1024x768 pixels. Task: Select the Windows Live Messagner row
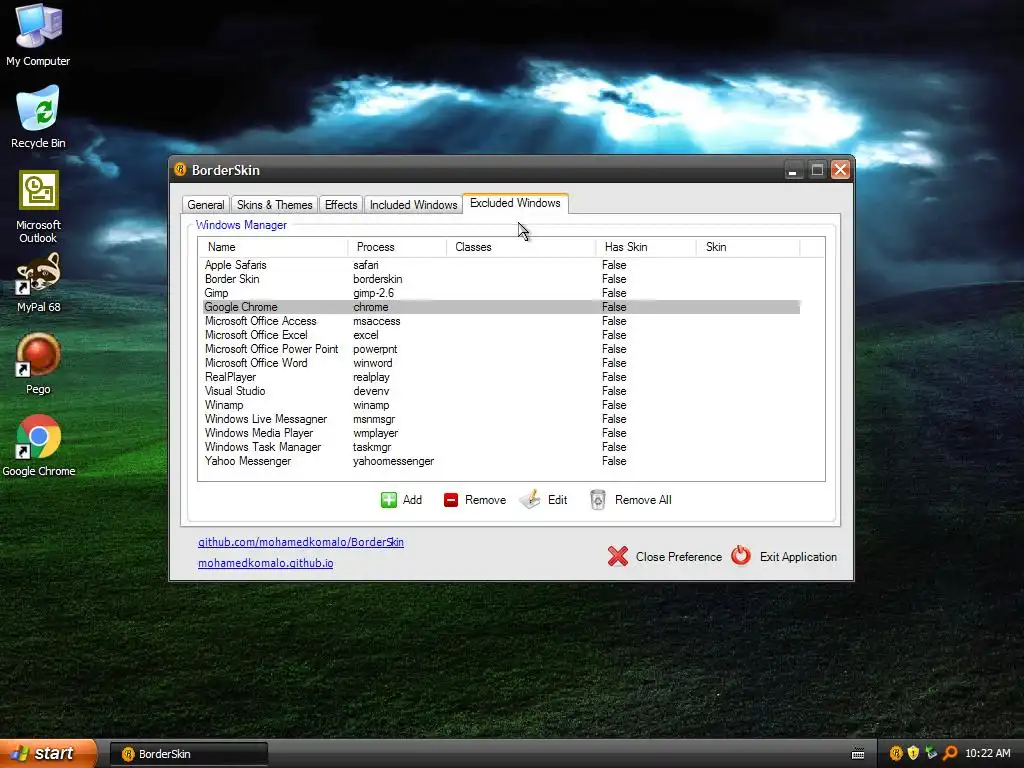point(502,419)
